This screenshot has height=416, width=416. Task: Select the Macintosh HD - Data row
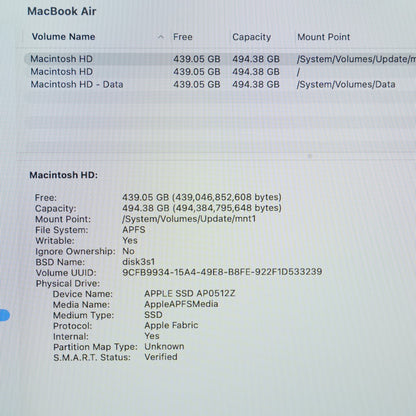pos(220,84)
